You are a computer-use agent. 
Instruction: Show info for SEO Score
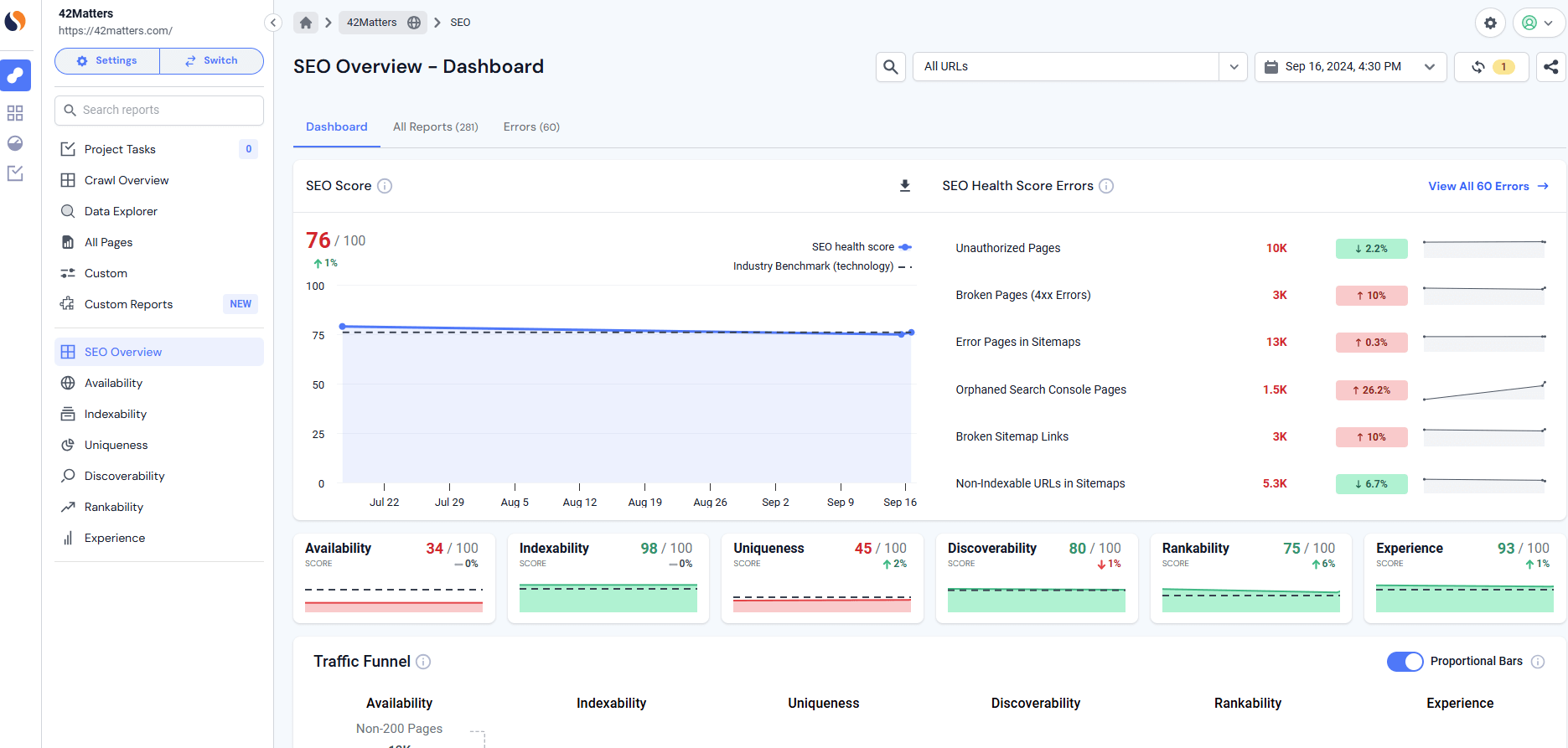(385, 186)
